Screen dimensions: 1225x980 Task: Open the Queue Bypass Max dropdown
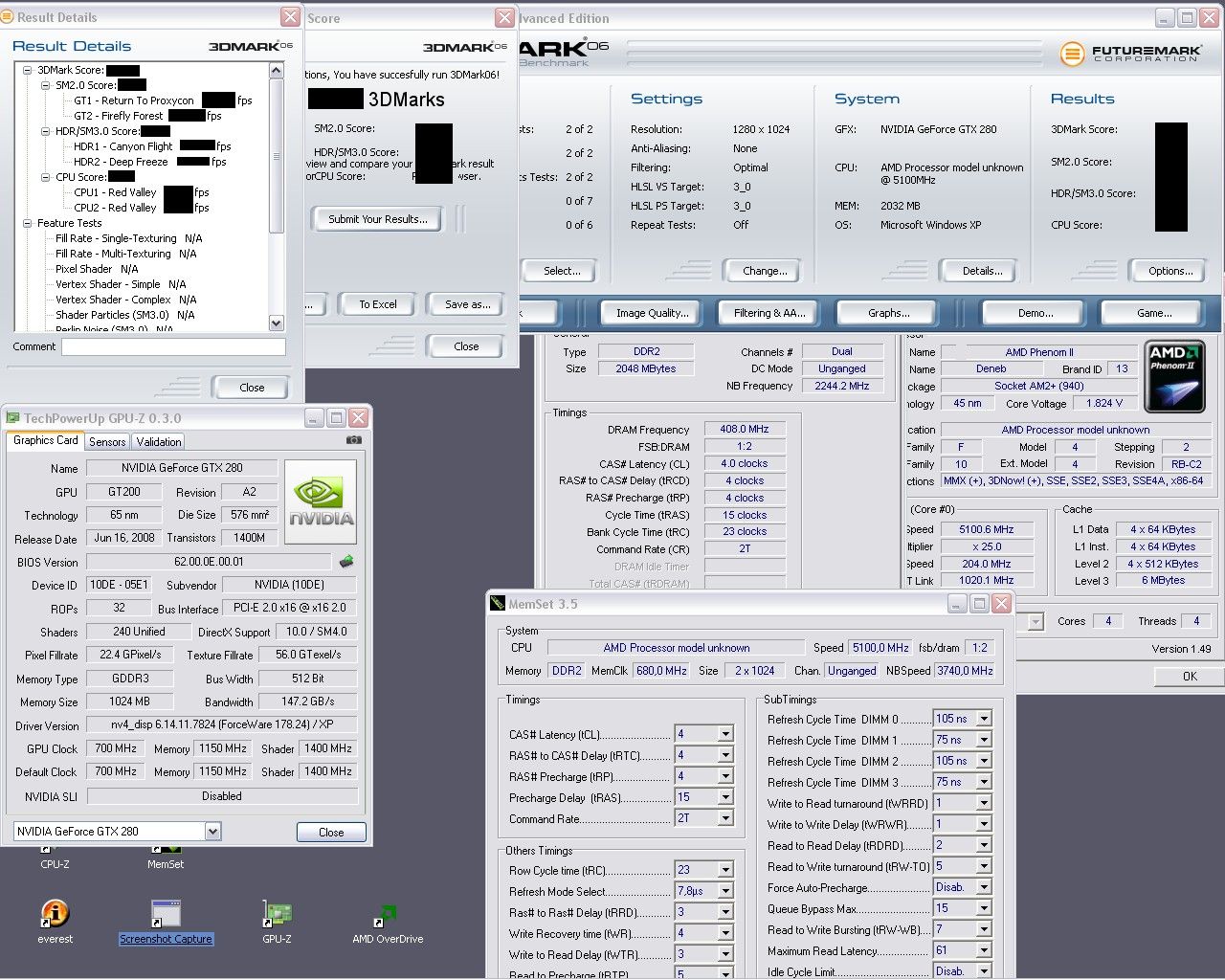[984, 908]
